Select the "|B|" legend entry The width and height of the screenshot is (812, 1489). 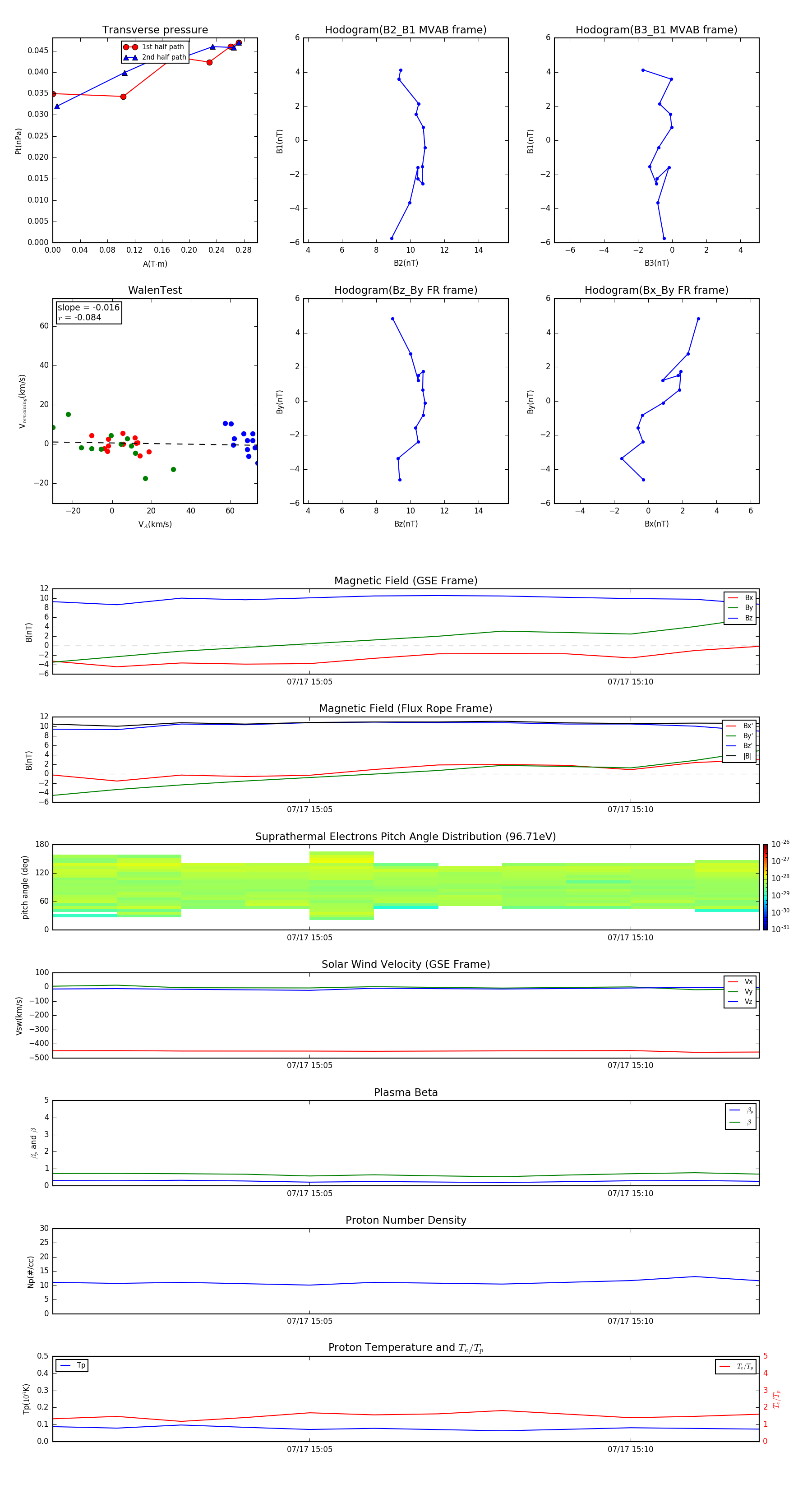pyautogui.click(x=740, y=756)
